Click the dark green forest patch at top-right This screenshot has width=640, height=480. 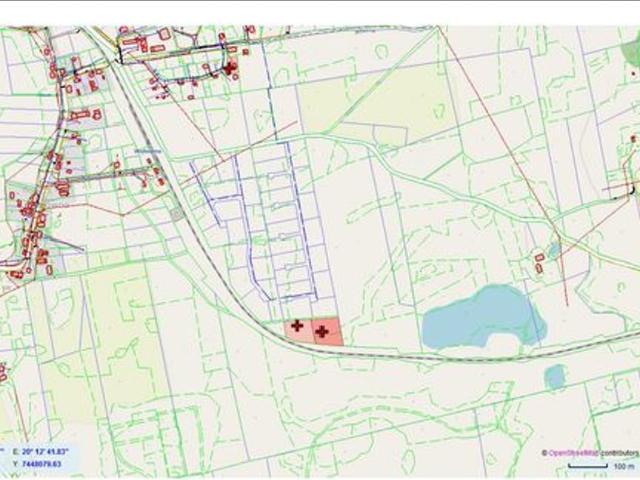631,52
